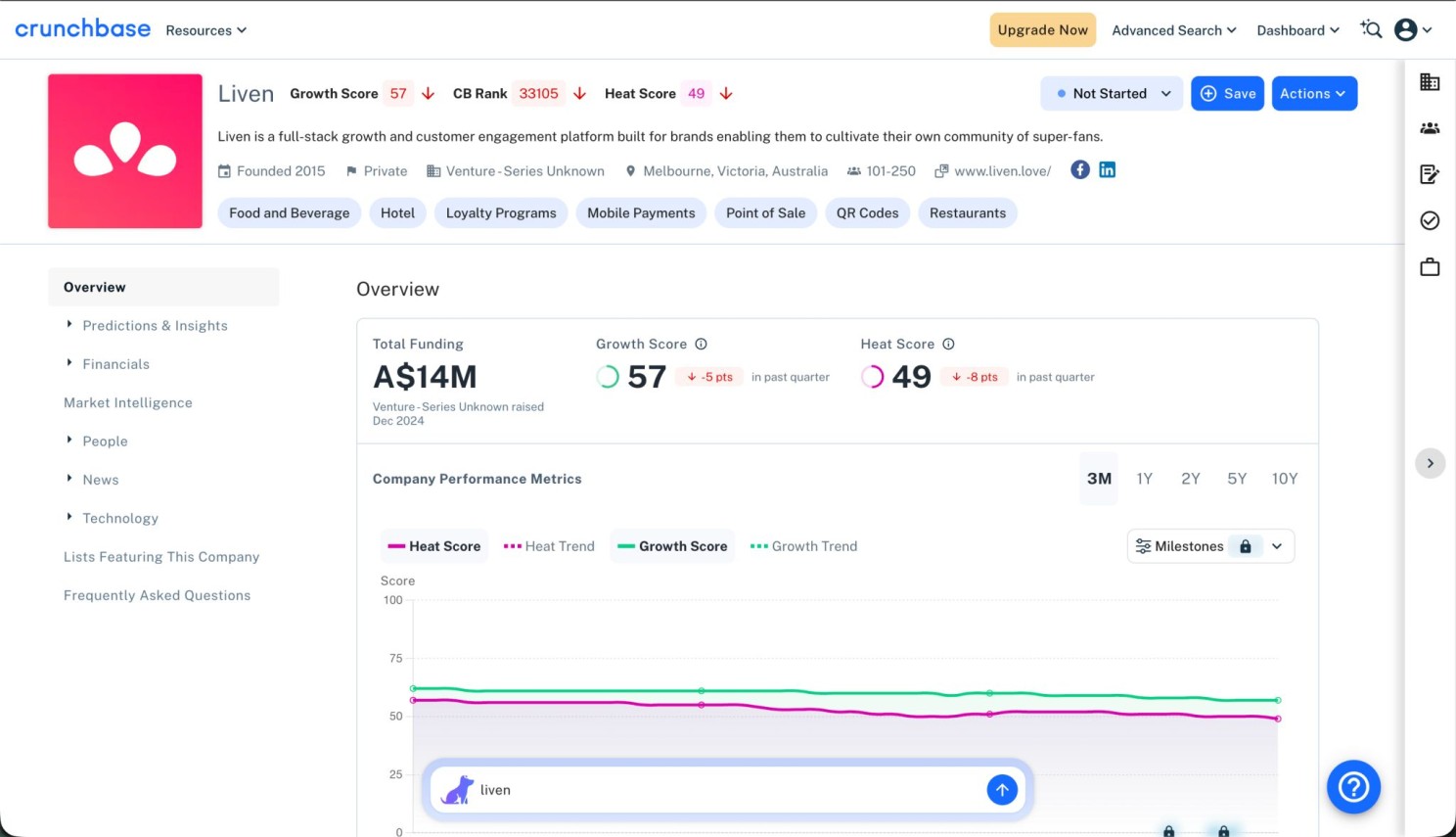Image resolution: width=1456 pixels, height=837 pixels.
Task: Click the Crunchbase logo
Action: point(83,29)
